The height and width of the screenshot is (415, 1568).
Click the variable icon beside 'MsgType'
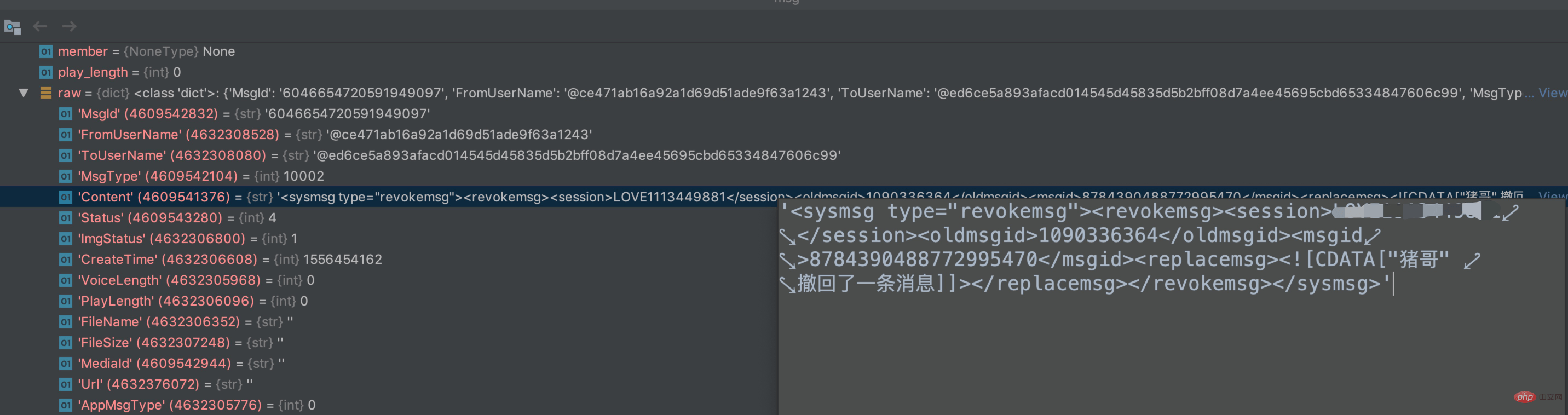point(66,176)
